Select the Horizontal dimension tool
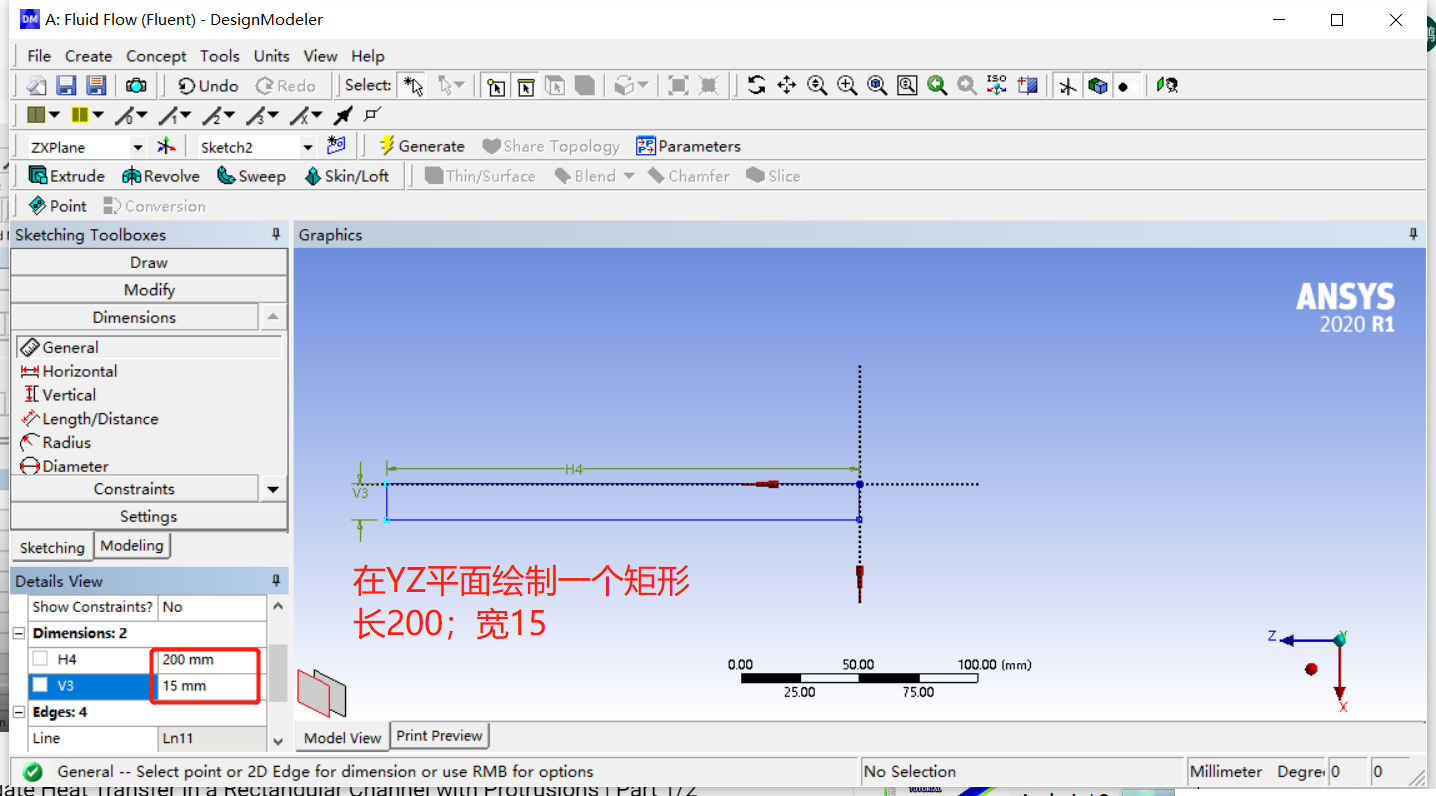 click(68, 371)
